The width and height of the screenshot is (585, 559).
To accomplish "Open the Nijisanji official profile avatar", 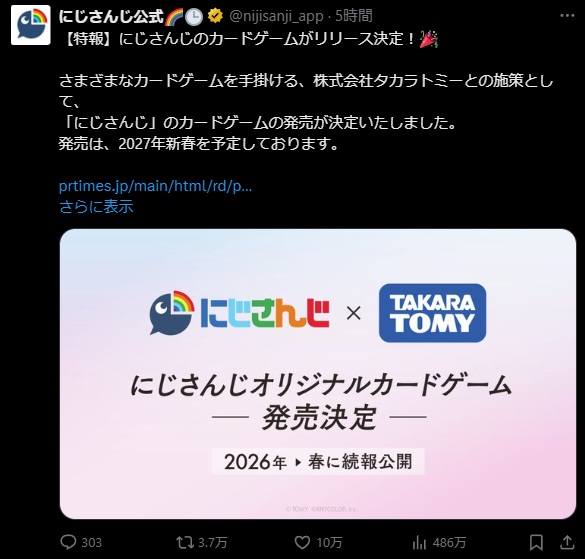I will point(31,25).
